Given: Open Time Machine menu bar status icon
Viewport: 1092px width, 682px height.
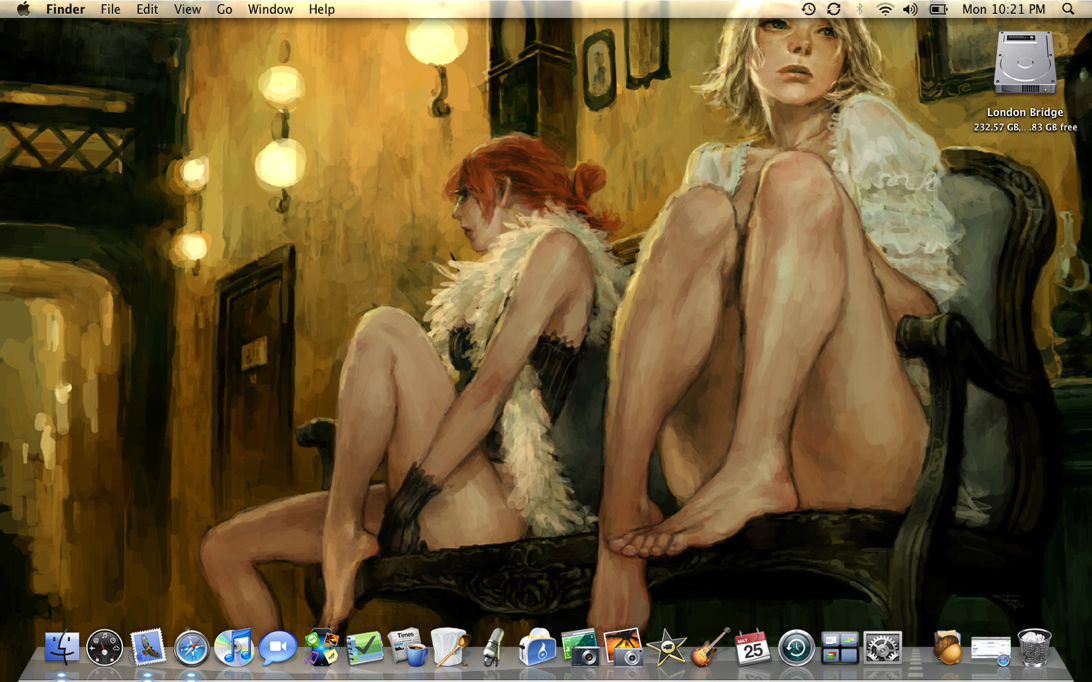Looking at the screenshot, I should [x=809, y=9].
